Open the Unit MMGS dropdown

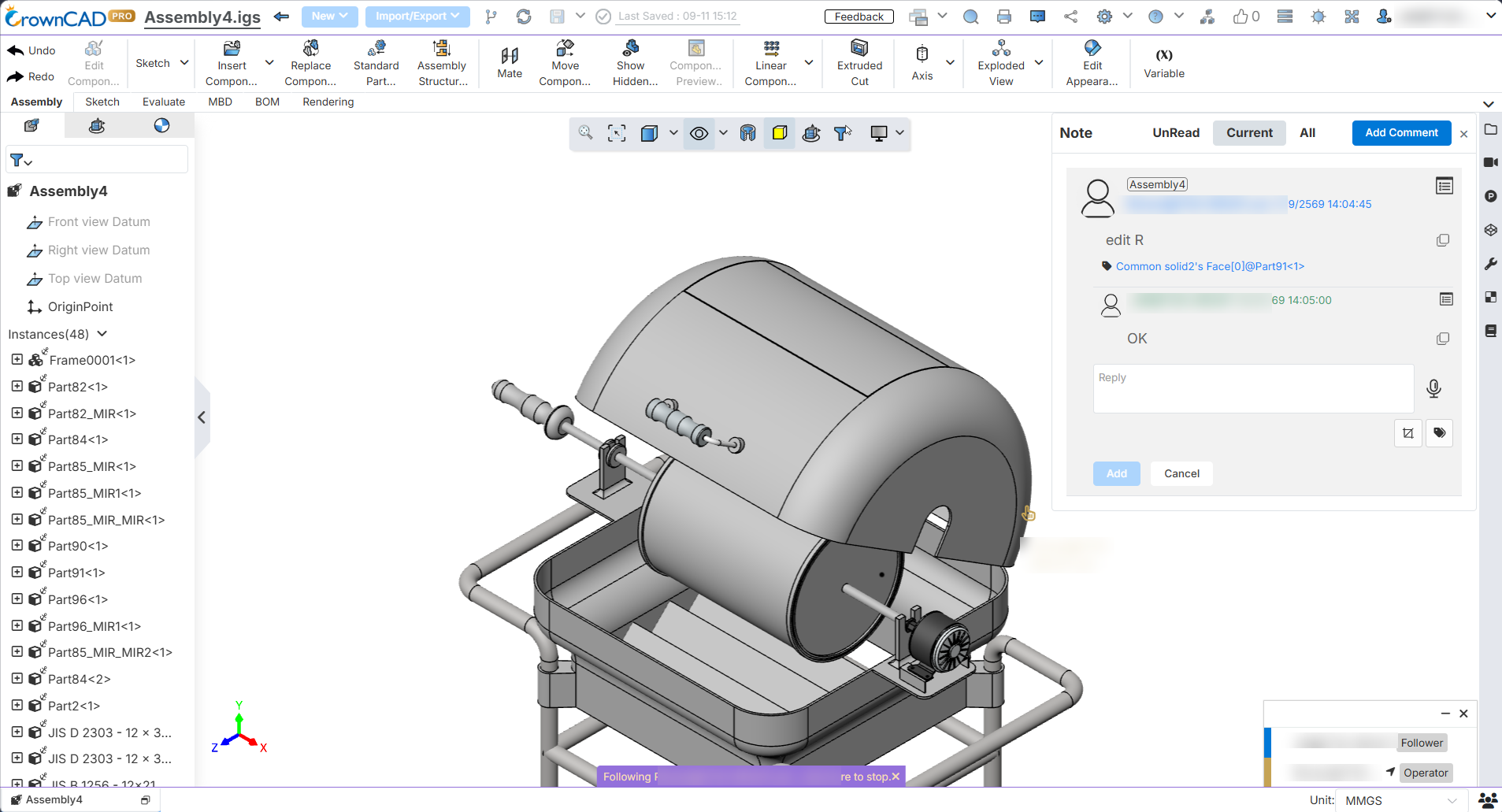click(x=1400, y=800)
